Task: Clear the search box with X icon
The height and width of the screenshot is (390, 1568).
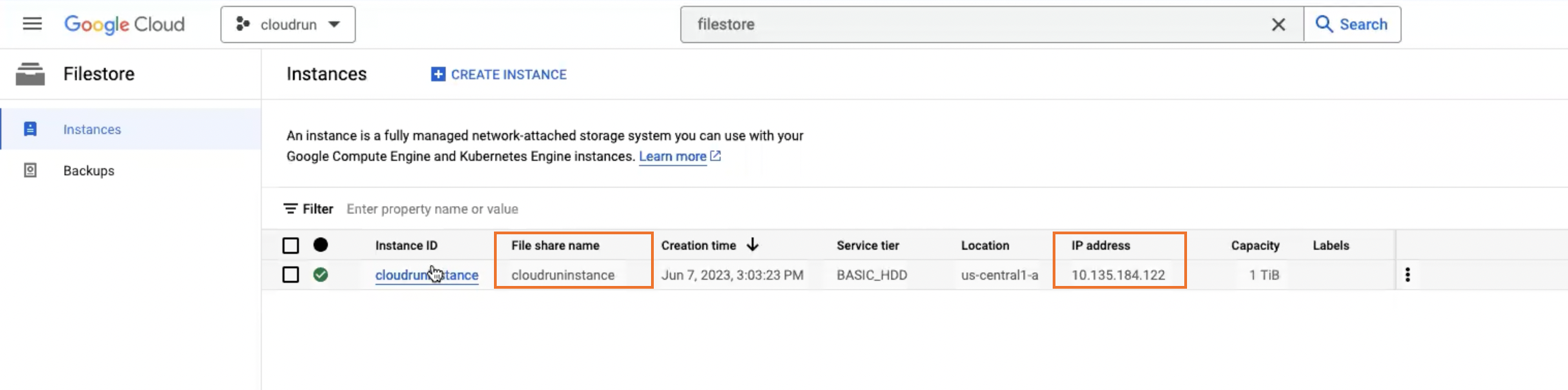Action: click(1278, 25)
